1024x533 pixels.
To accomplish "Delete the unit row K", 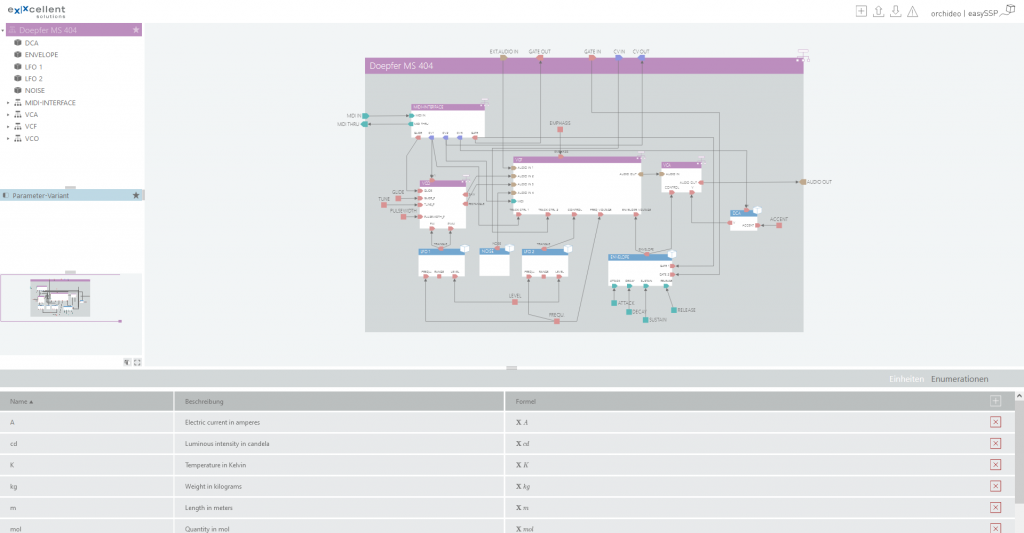I will [995, 464].
